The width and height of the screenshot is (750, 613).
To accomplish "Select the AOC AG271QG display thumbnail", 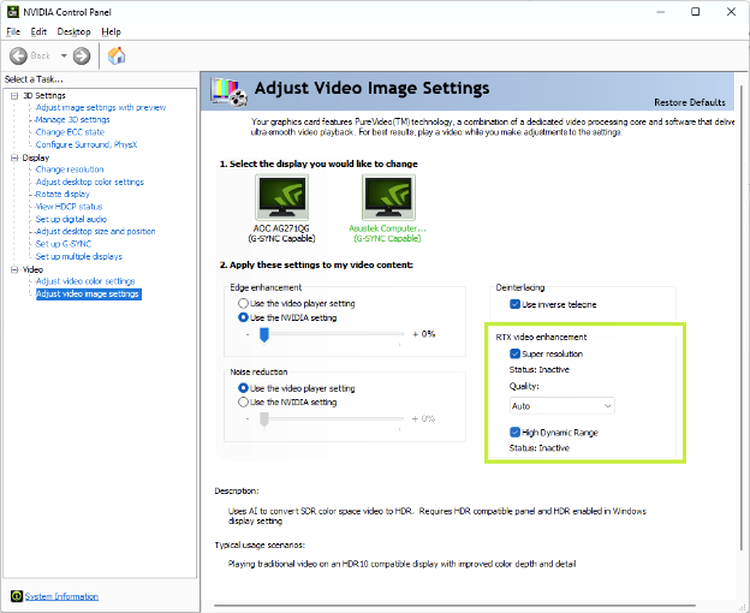I will pos(282,197).
